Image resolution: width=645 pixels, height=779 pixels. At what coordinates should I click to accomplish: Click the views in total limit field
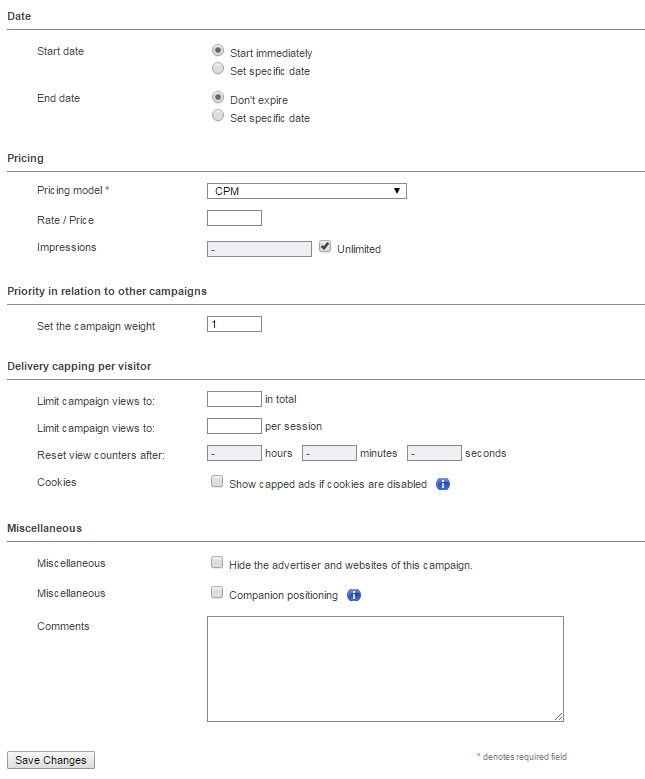[234, 399]
